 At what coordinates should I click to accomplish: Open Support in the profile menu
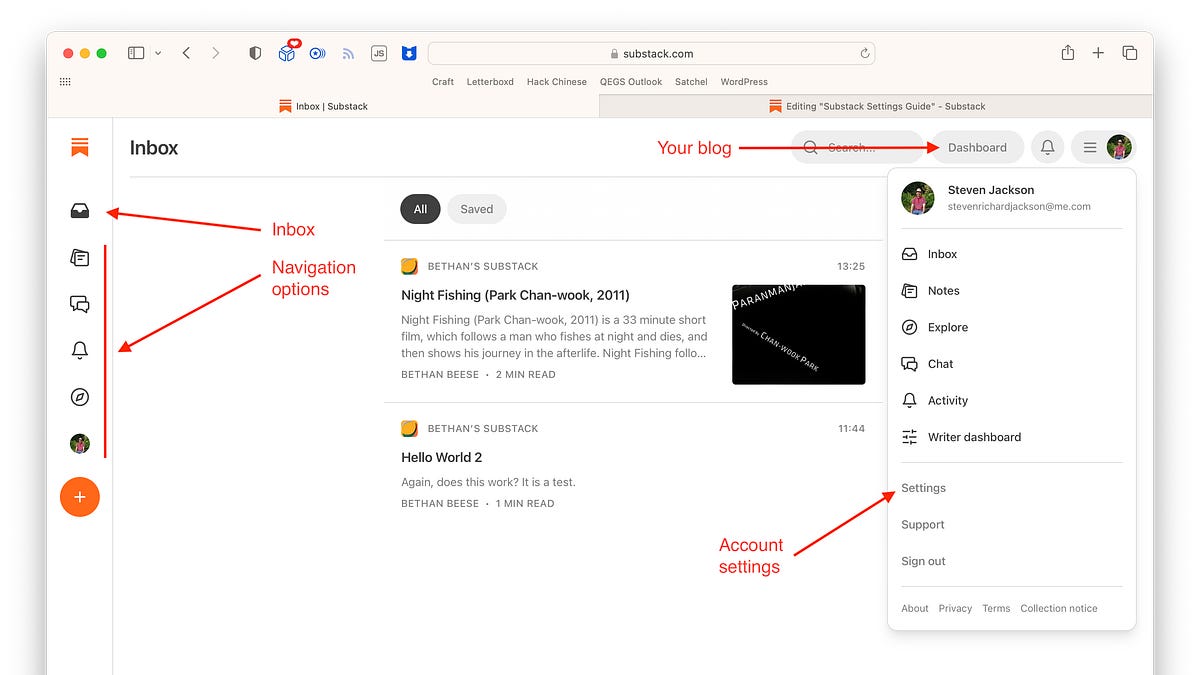[923, 525]
